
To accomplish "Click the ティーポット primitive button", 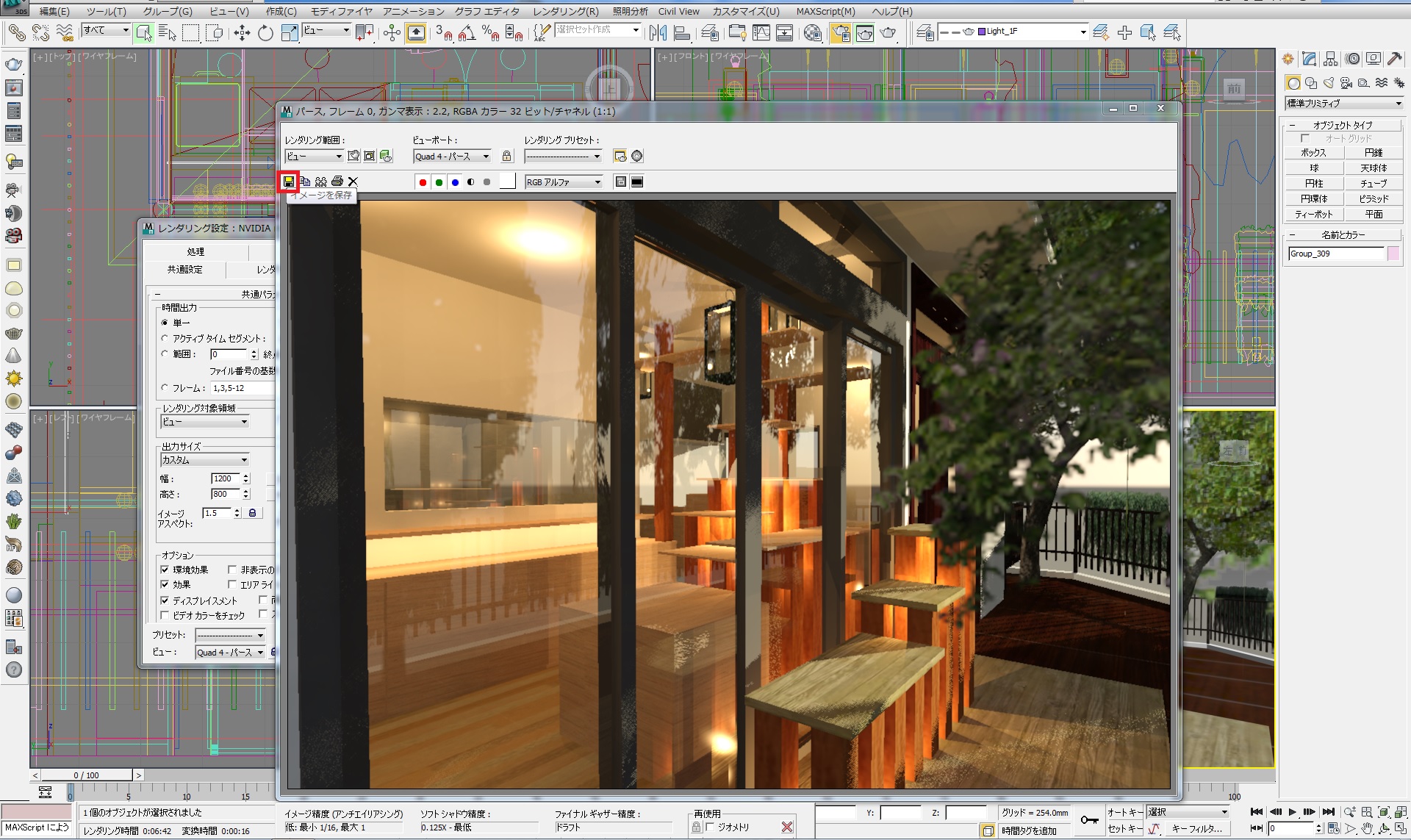I will coord(1313,215).
